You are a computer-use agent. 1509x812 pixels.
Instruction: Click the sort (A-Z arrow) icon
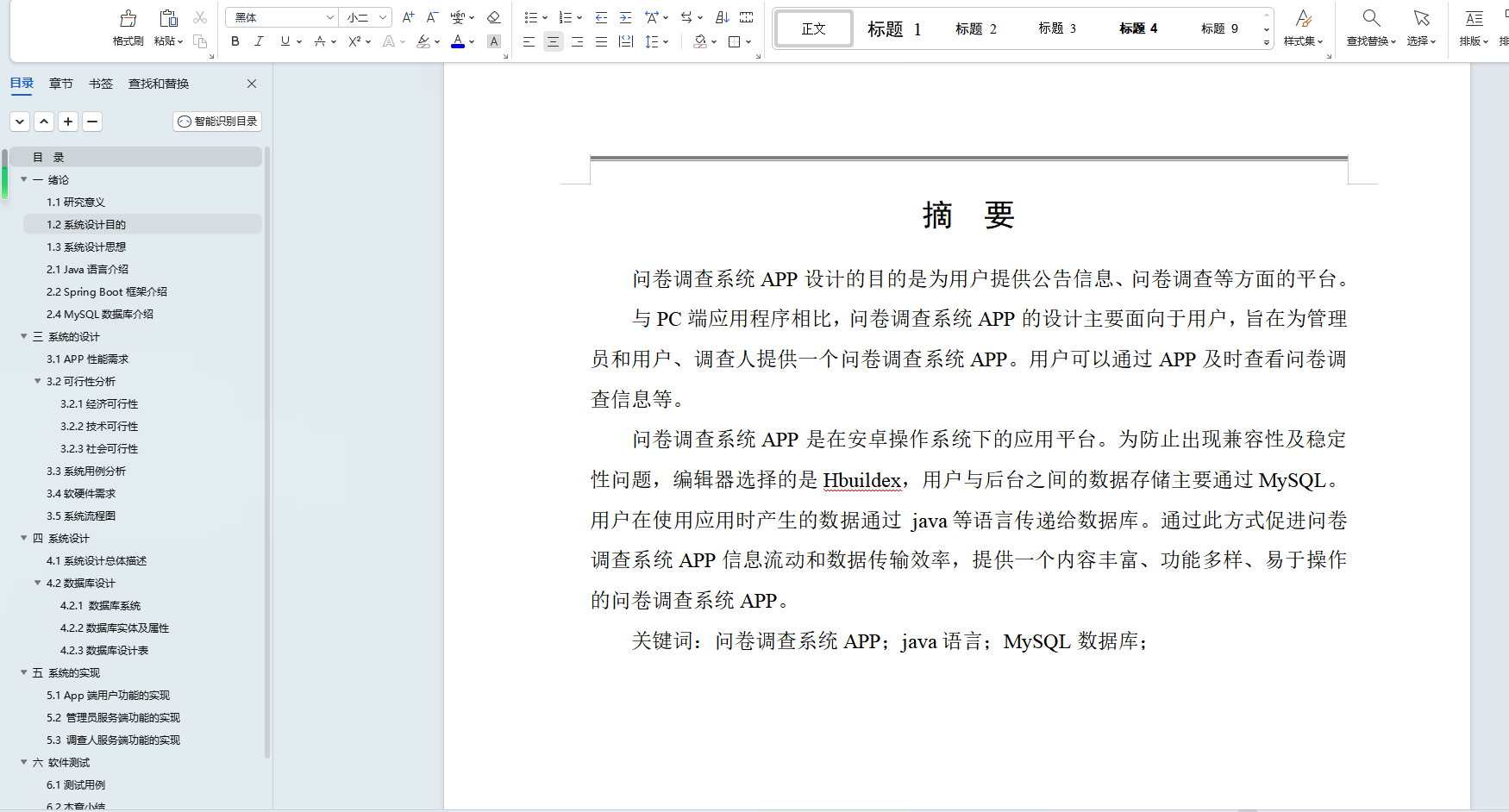pos(723,17)
